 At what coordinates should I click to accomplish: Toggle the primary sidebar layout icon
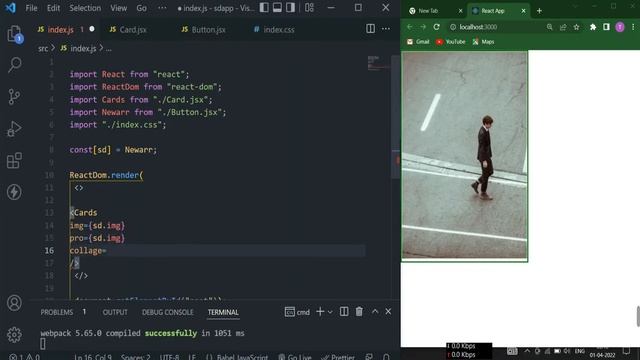click(264, 8)
